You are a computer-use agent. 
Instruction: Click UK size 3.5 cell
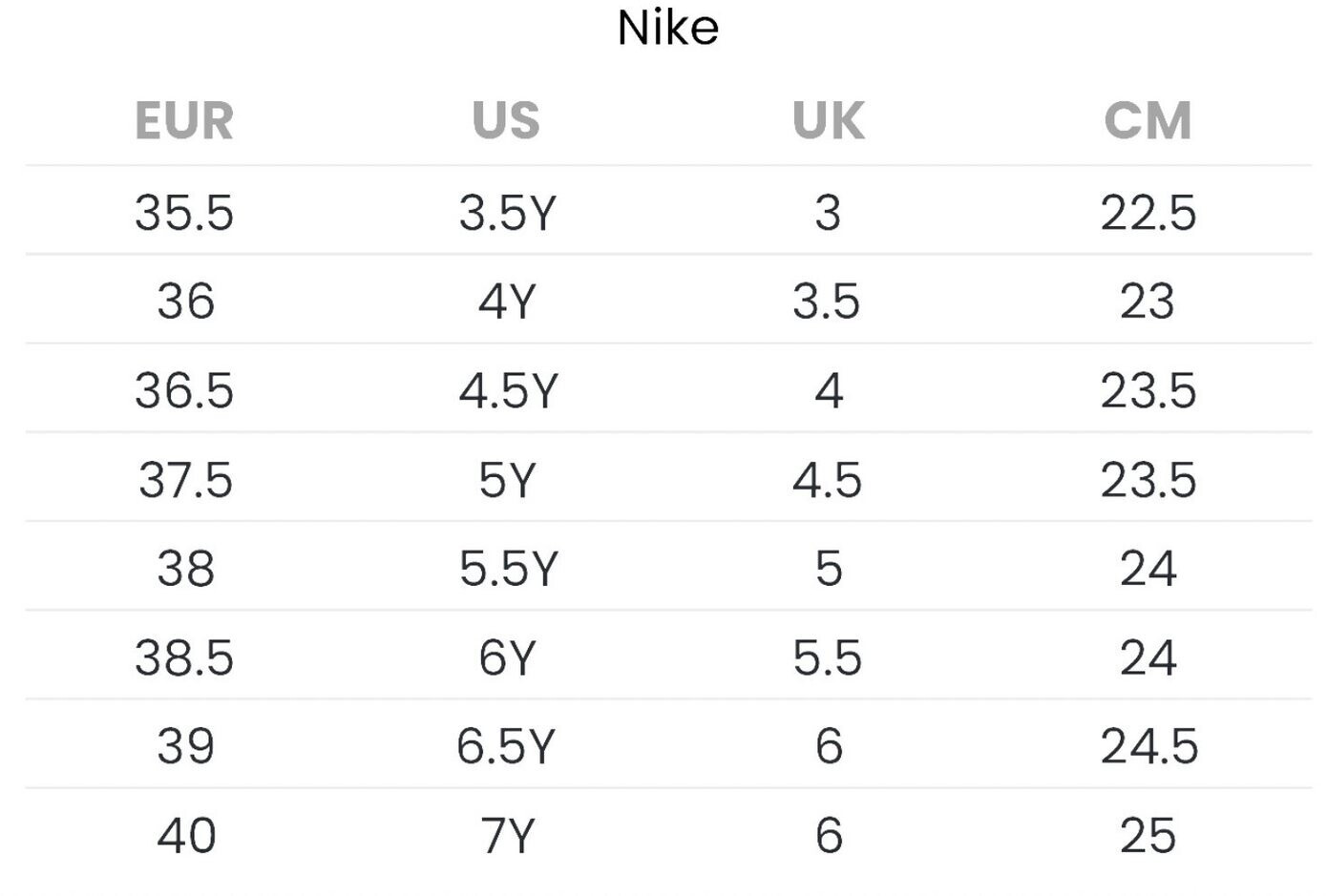(x=827, y=302)
